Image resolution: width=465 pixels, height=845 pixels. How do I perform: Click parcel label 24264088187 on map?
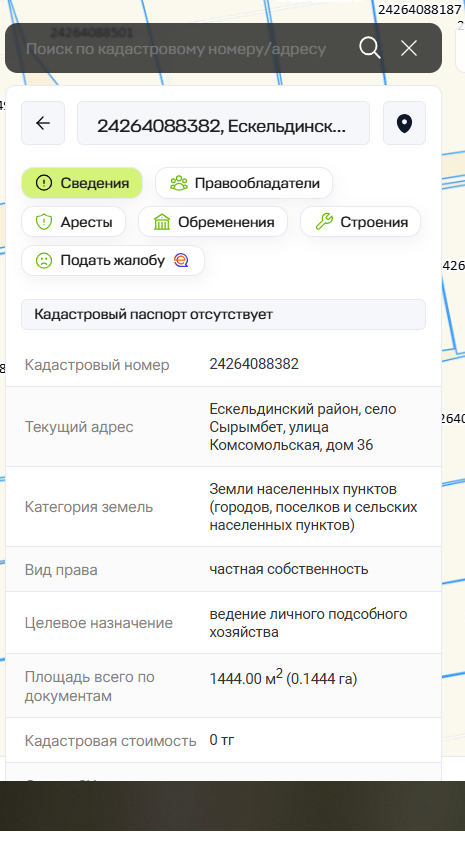tap(419, 9)
